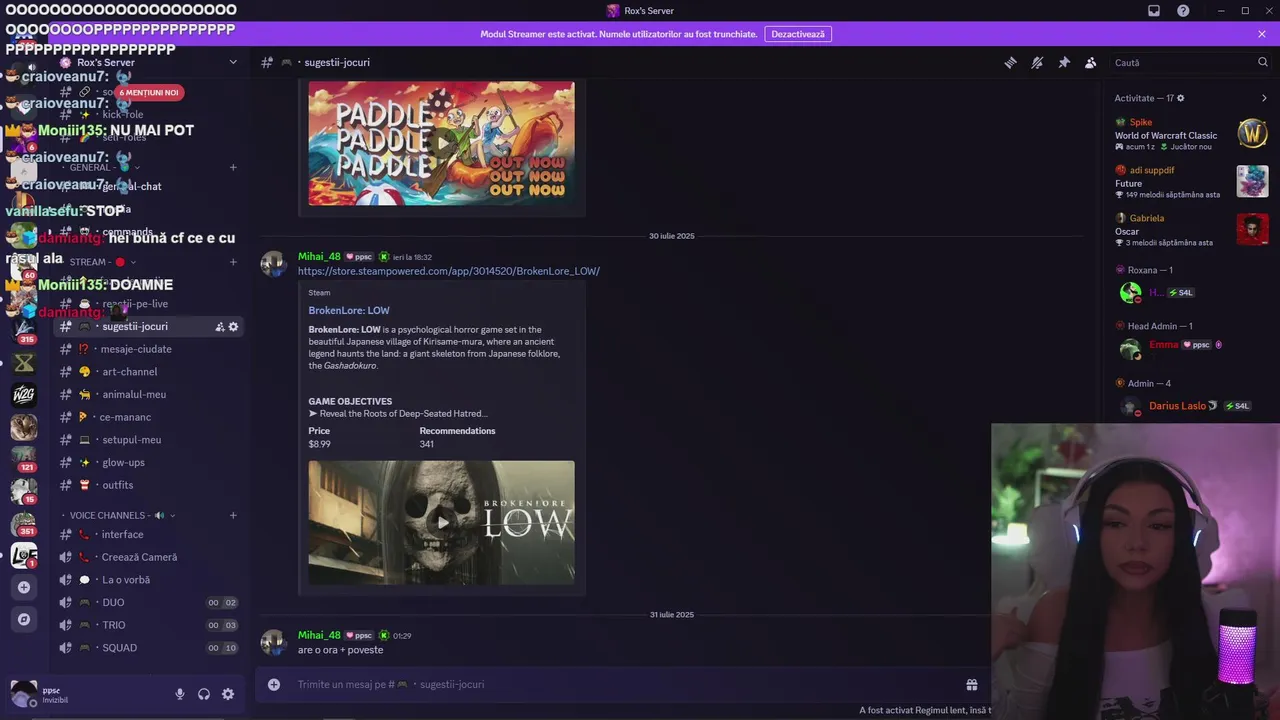Add a channel to VOICE CHANNELS category
Screen dimensions: 1280x720
pos(233,515)
